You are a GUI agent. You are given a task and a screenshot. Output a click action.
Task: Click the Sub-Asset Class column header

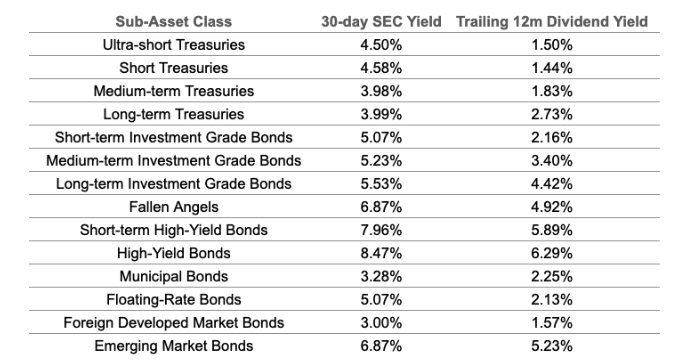click(174, 22)
